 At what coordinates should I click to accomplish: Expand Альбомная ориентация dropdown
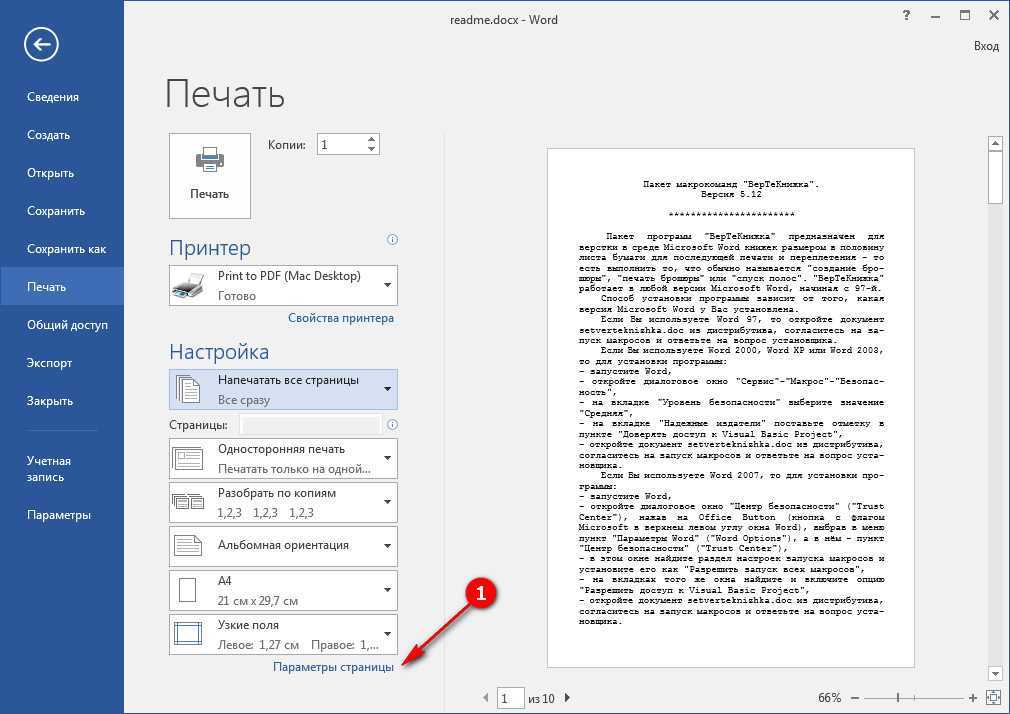click(x=283, y=546)
